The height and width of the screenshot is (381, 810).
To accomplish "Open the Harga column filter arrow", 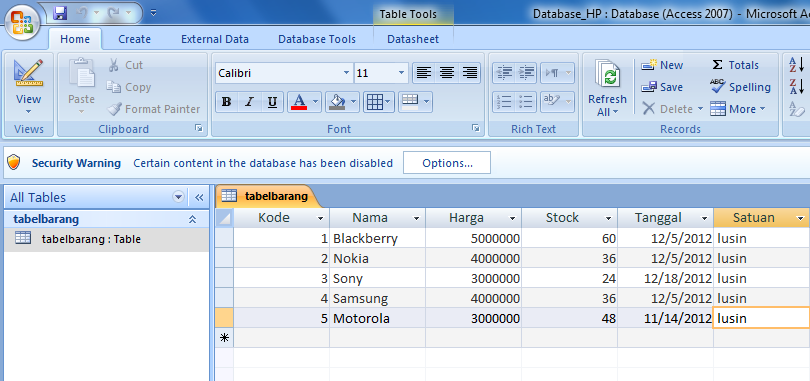I will click(x=512, y=219).
